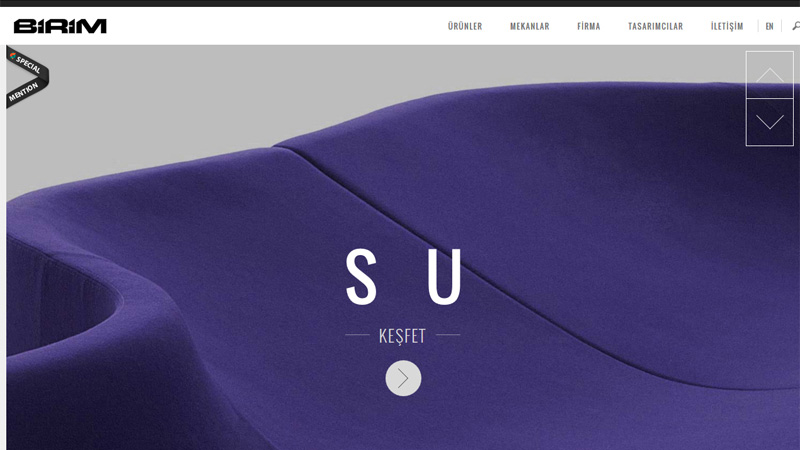This screenshot has height=450, width=800.
Task: Select FİRMA in the navigation bar
Action: tap(588, 26)
